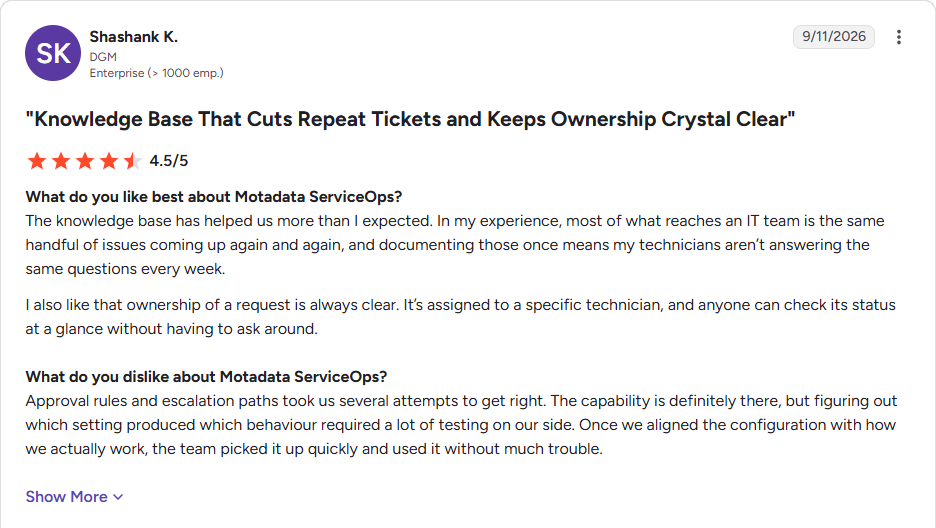Click the DGM job title text
936x528 pixels.
coord(103,57)
